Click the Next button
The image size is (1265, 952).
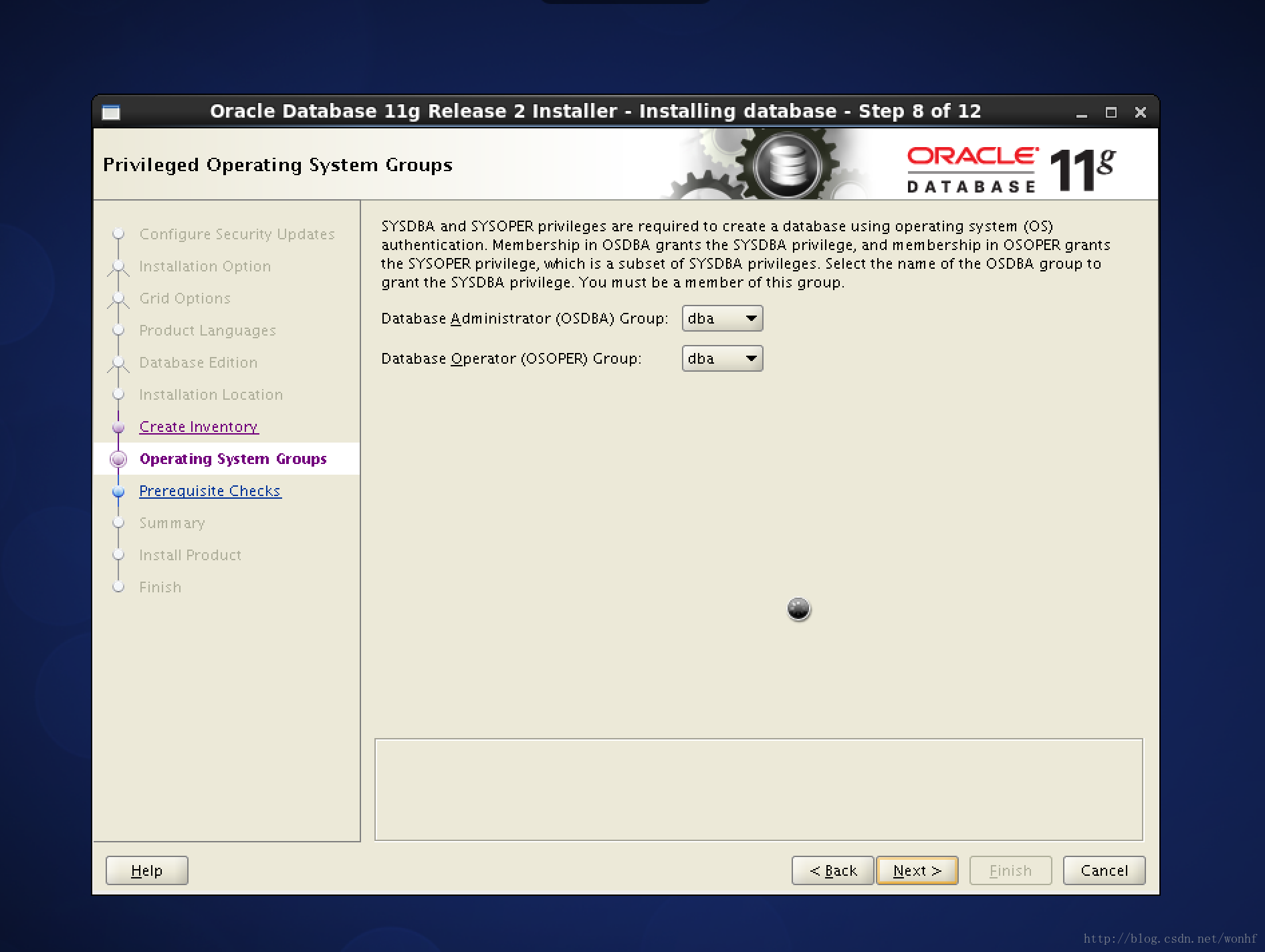coord(917,870)
